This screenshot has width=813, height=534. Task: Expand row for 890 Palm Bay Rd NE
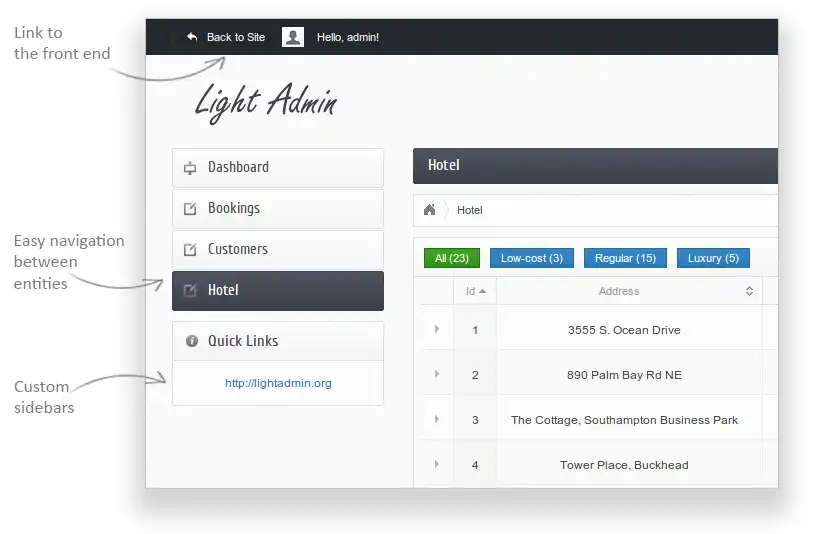(x=437, y=374)
